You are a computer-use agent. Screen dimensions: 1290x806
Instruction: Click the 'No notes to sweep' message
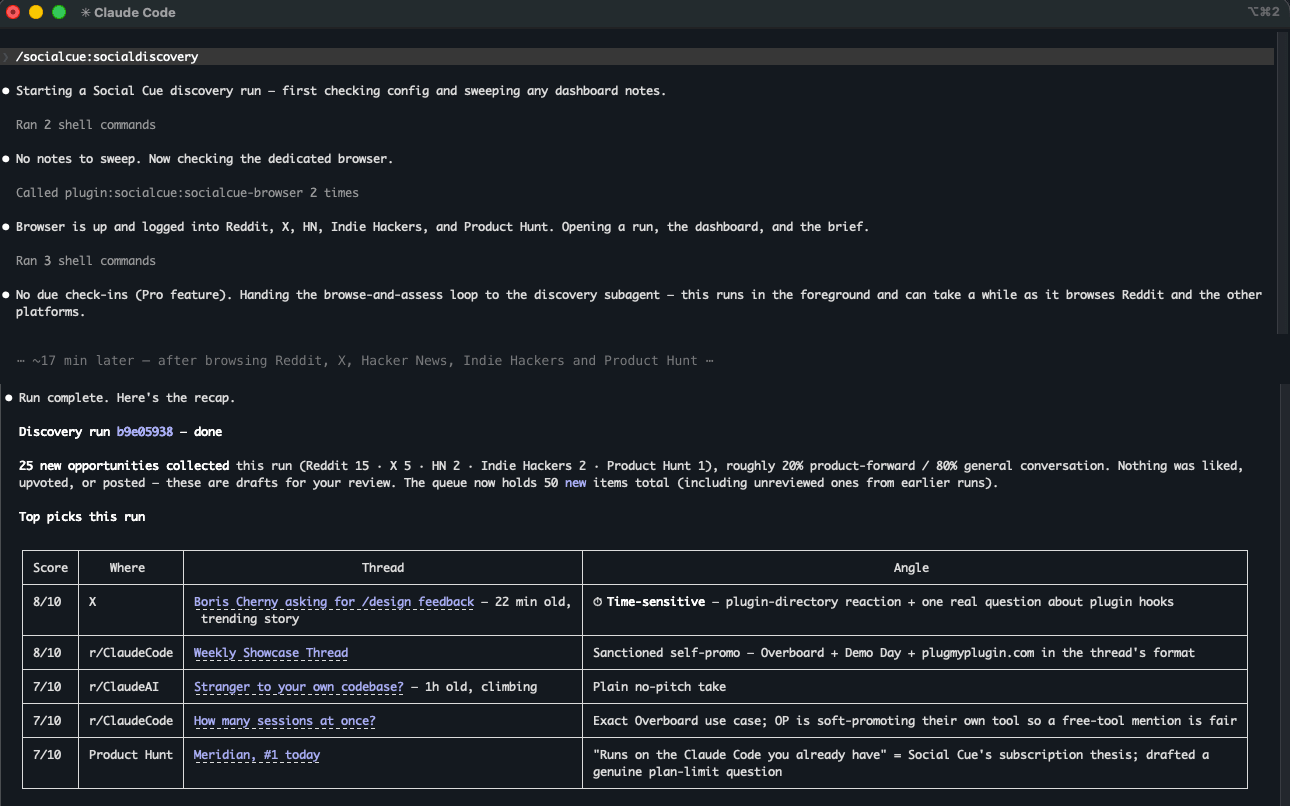tap(205, 159)
